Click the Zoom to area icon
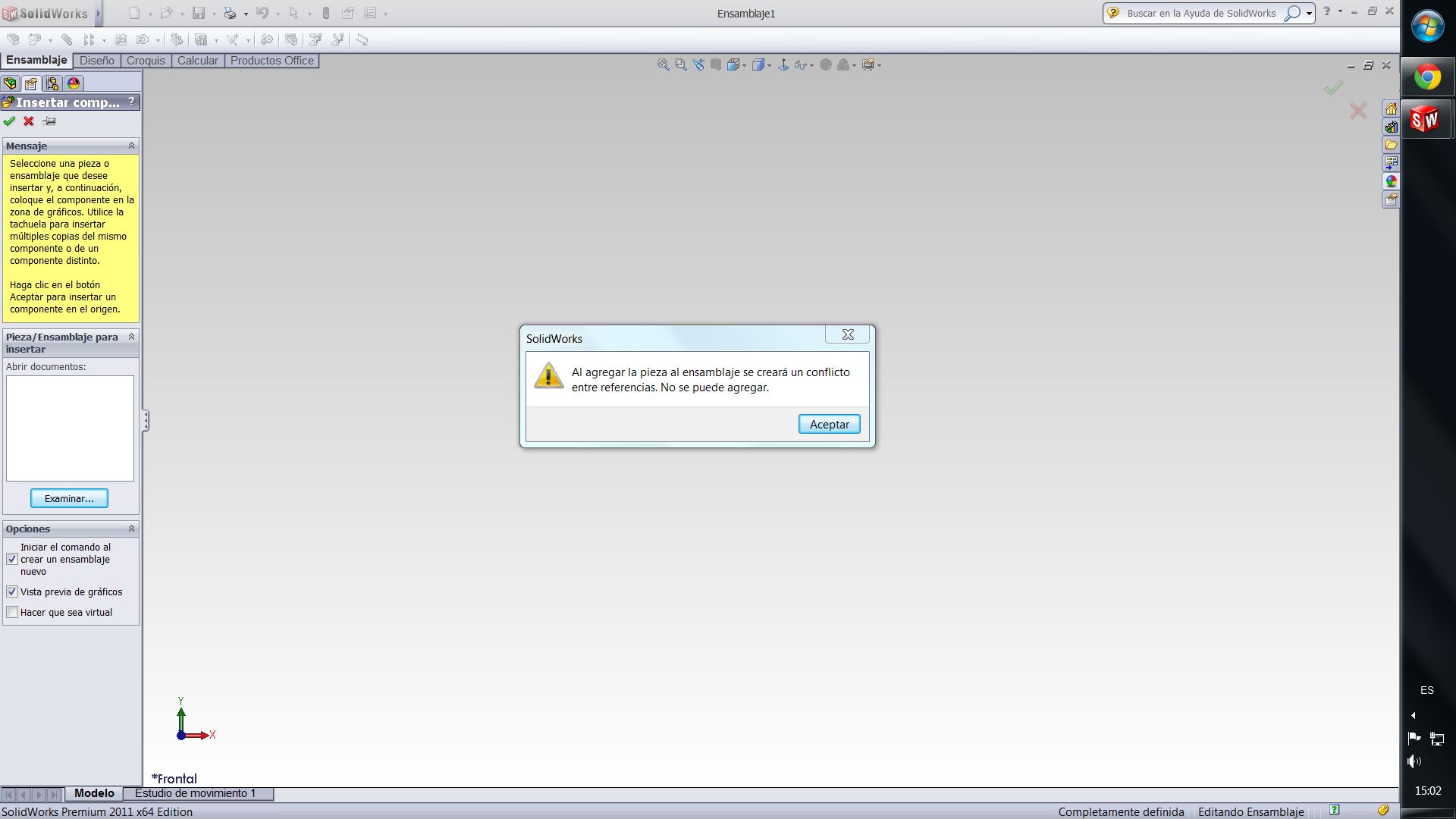 [680, 65]
